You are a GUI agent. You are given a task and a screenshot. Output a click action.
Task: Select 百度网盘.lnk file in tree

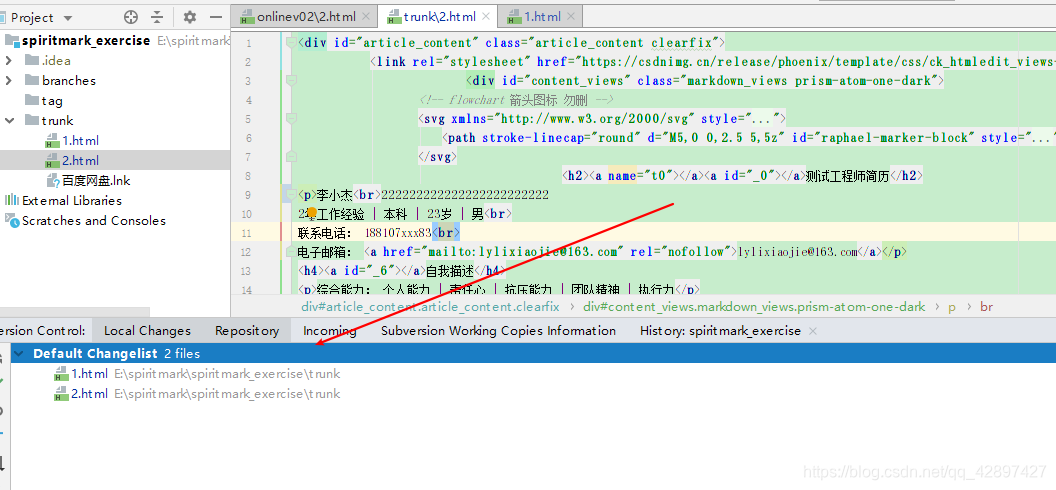96,180
